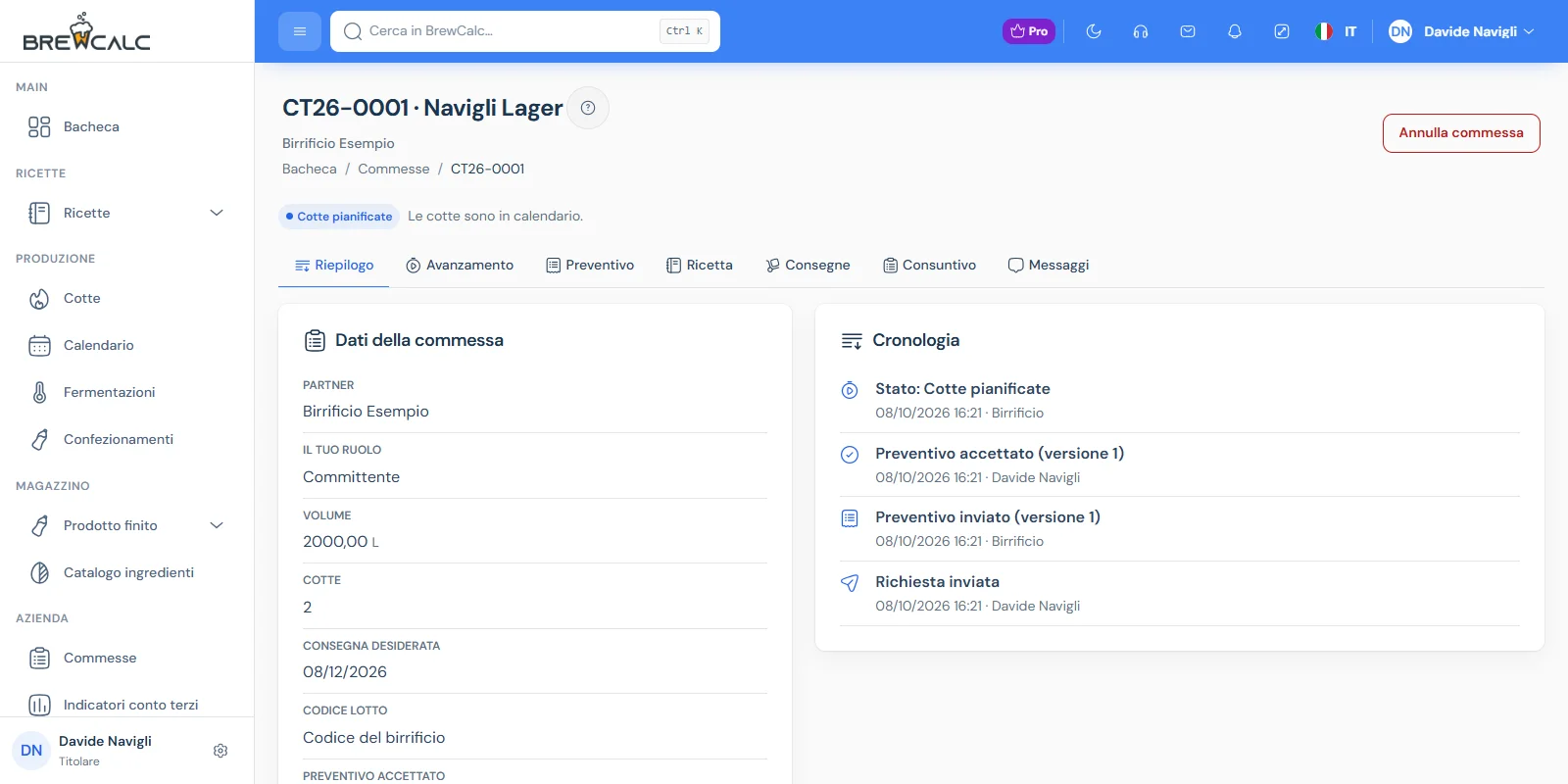Open the IT language selector
The width and height of the screenshot is (1568, 784).
(x=1336, y=31)
